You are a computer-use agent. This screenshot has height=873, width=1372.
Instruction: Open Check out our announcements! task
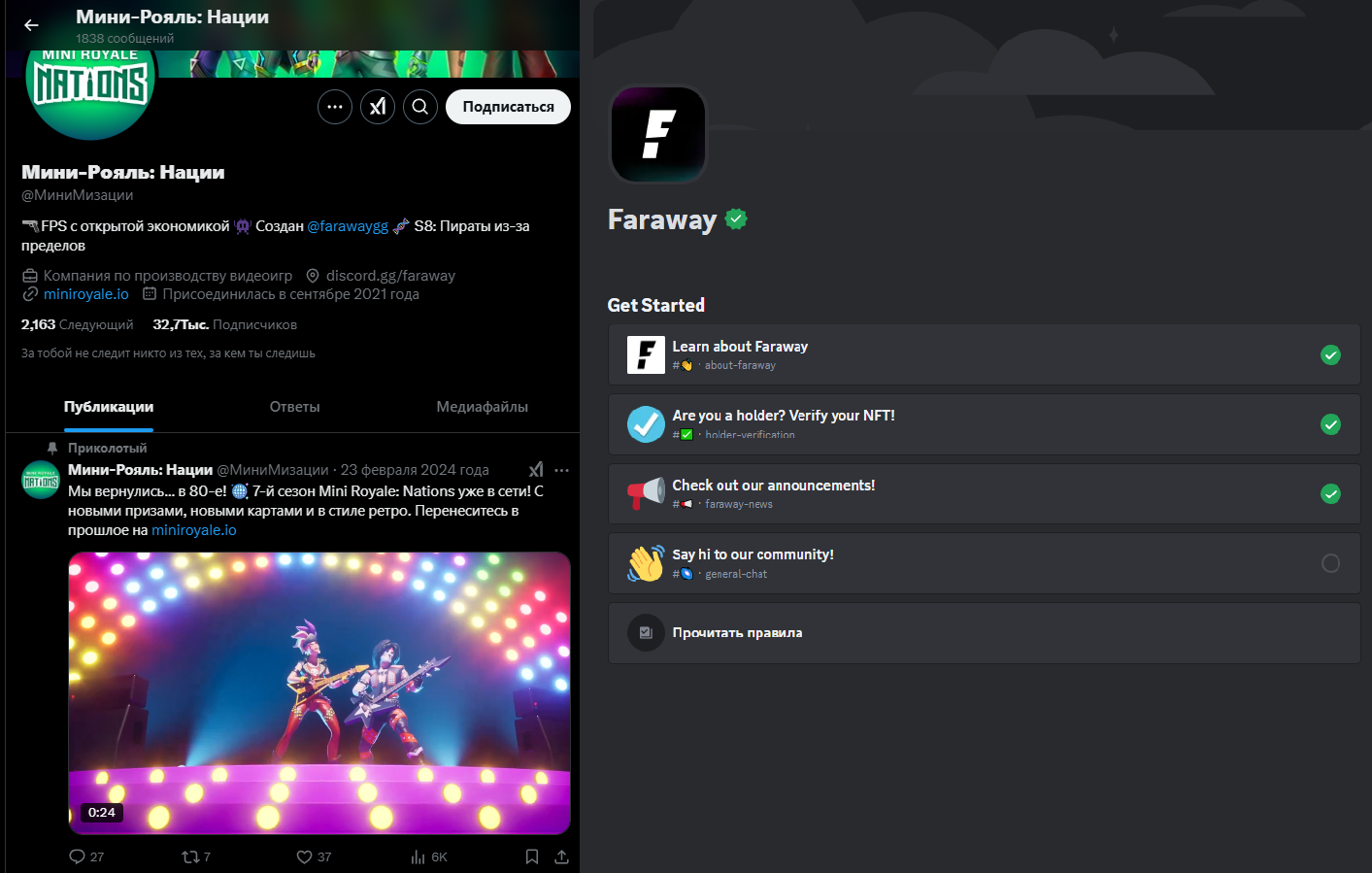pyautogui.click(x=984, y=493)
